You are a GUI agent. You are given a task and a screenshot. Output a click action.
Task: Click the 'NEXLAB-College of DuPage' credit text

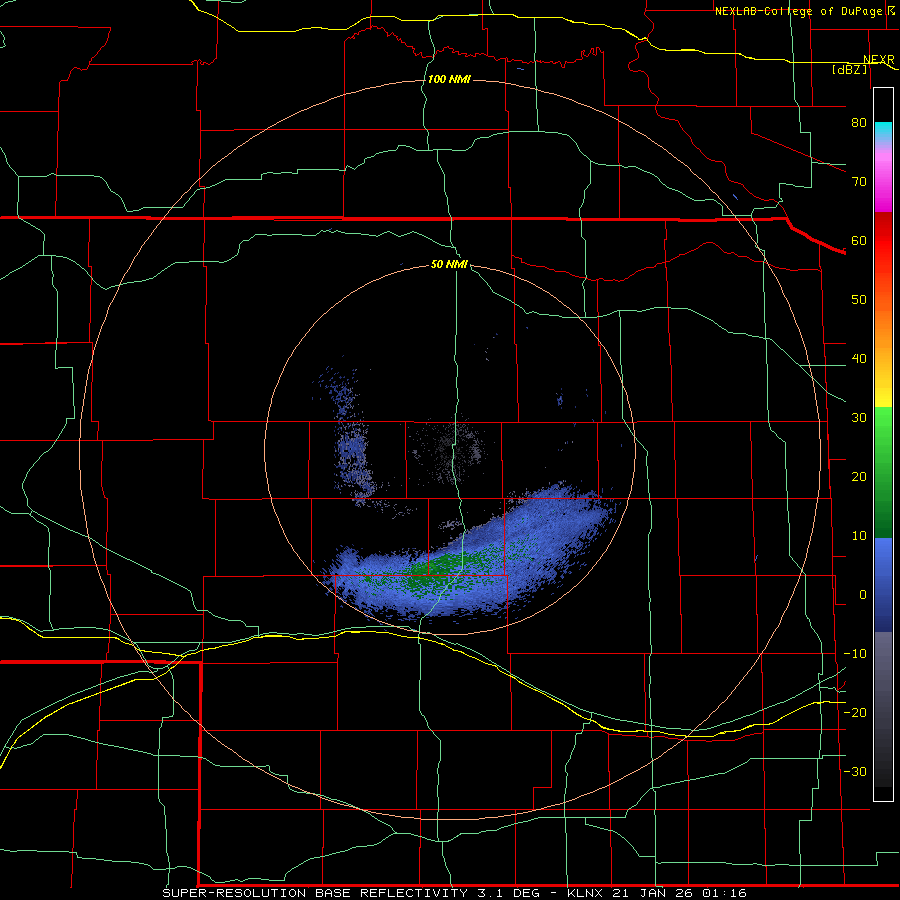pyautogui.click(x=800, y=11)
